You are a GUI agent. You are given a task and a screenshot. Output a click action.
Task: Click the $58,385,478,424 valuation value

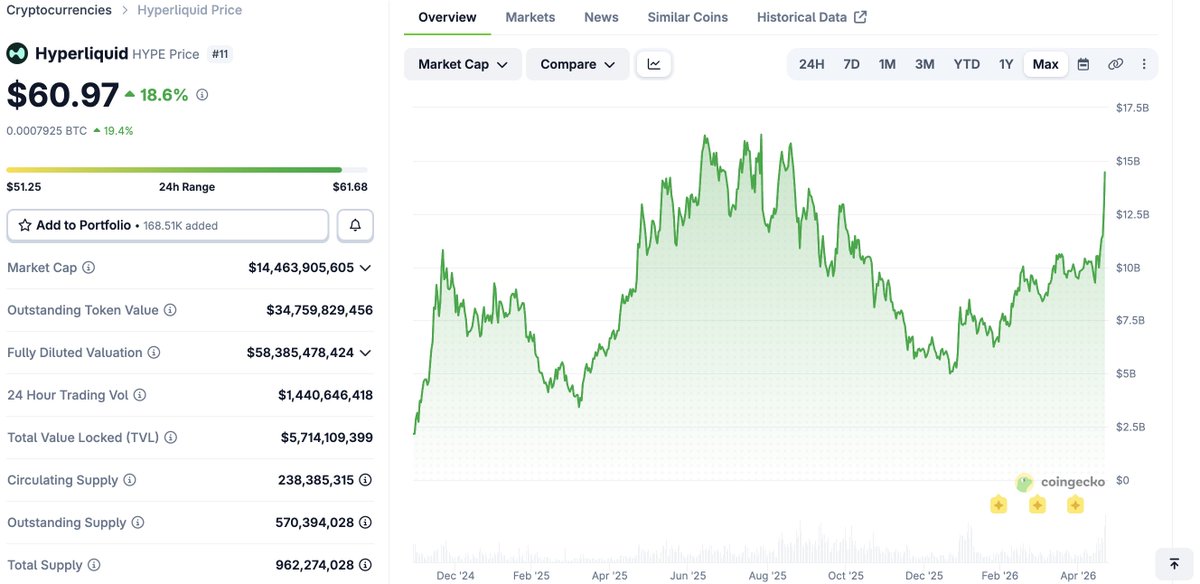point(301,353)
